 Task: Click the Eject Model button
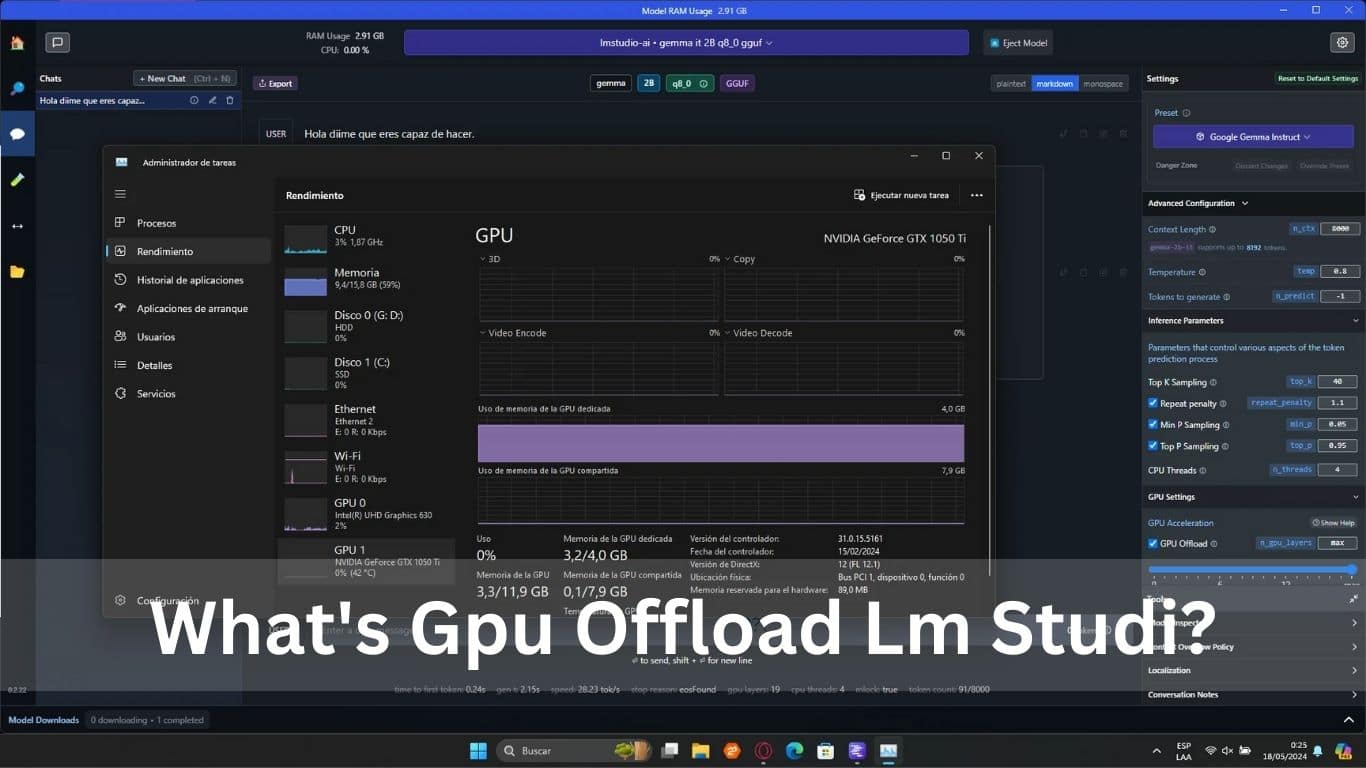tap(1018, 43)
